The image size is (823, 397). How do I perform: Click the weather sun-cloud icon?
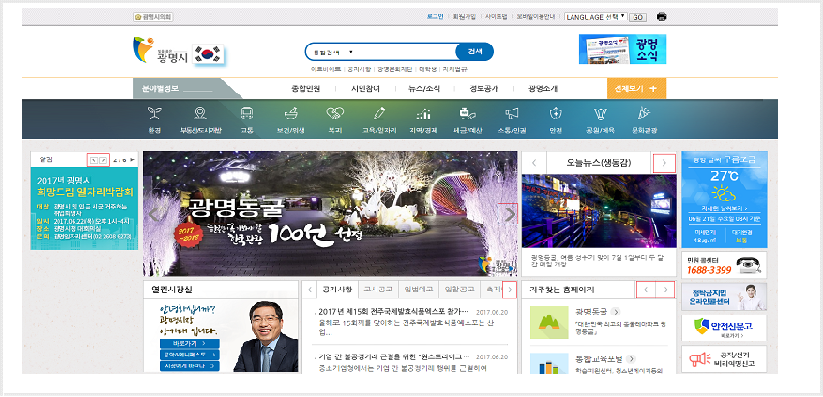pyautogui.click(x=724, y=194)
